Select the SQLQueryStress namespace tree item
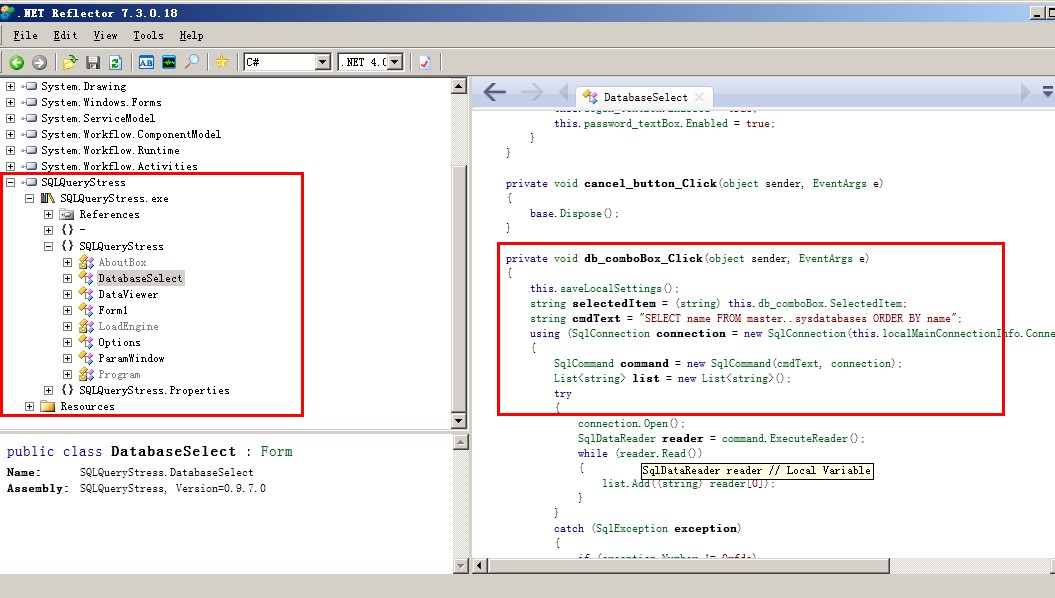This screenshot has height=598, width=1055. 121,247
